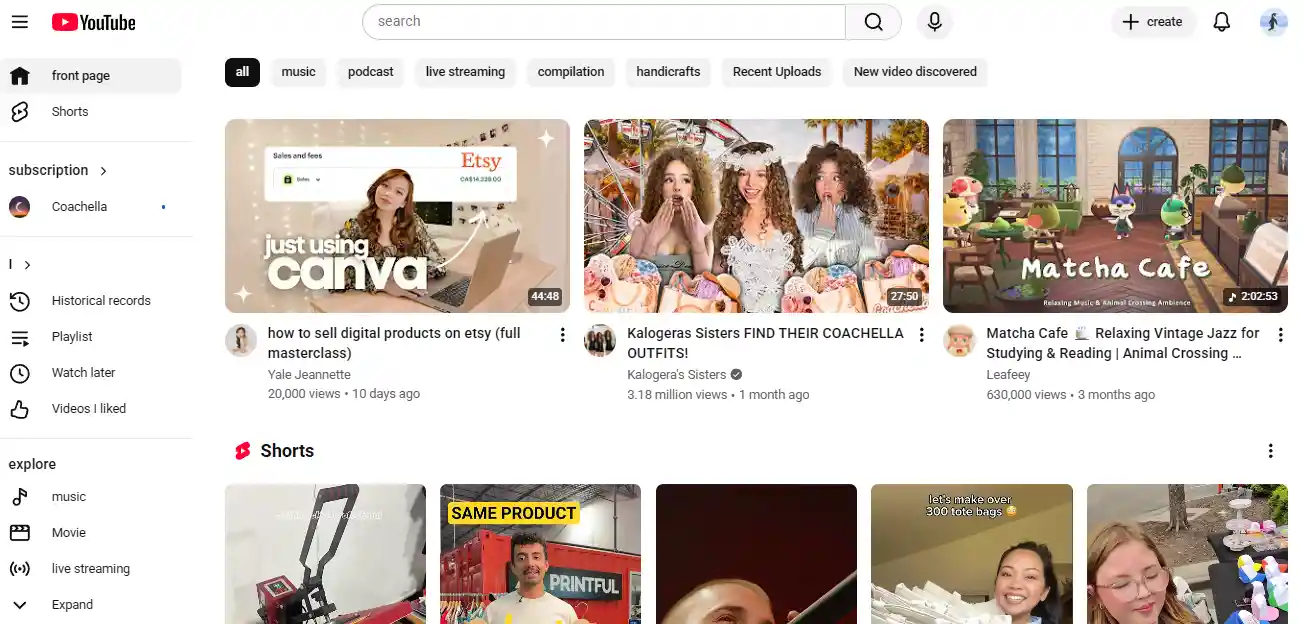The height and width of the screenshot is (624, 1304).
Task: Click the Kalogera's Sisters channel avatar
Action: [x=600, y=341]
